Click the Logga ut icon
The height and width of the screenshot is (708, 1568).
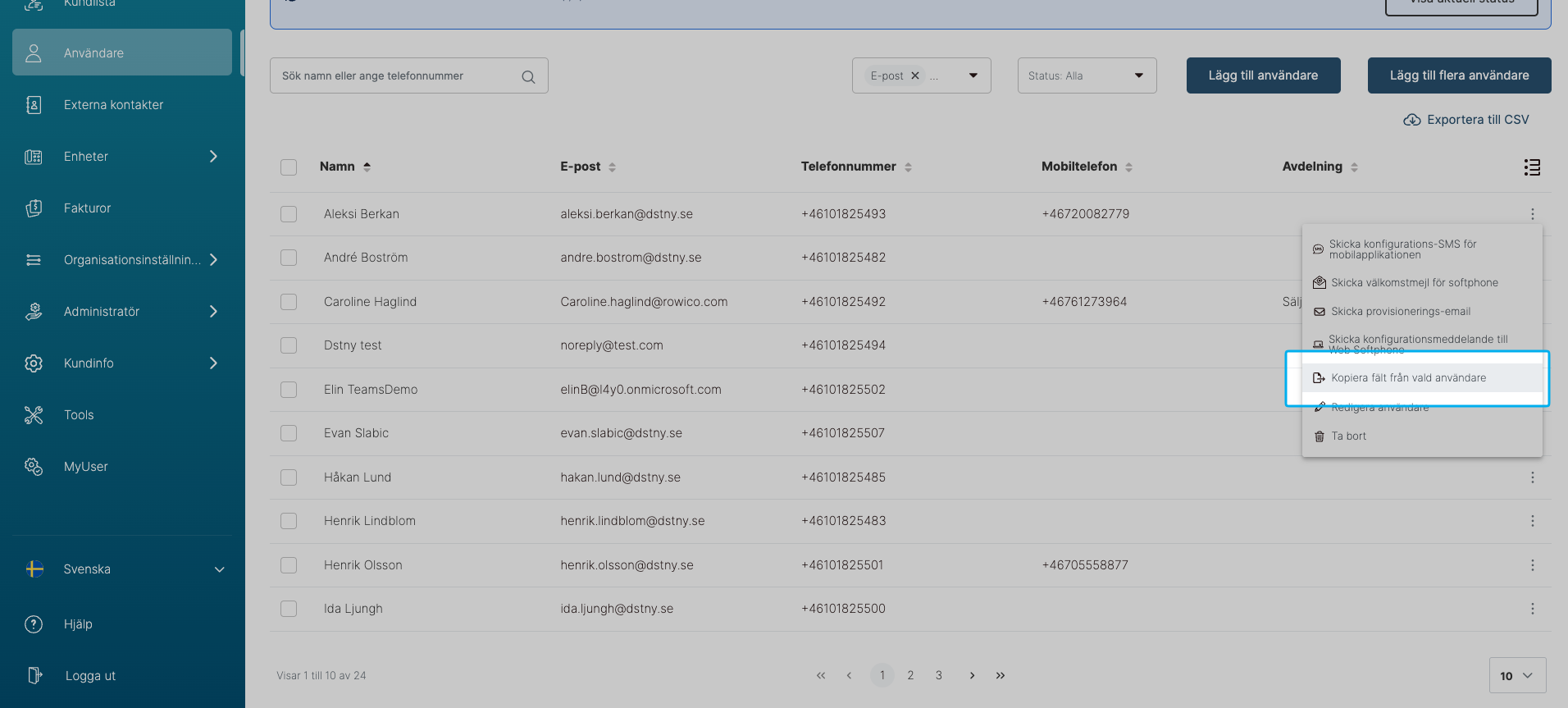(x=34, y=675)
